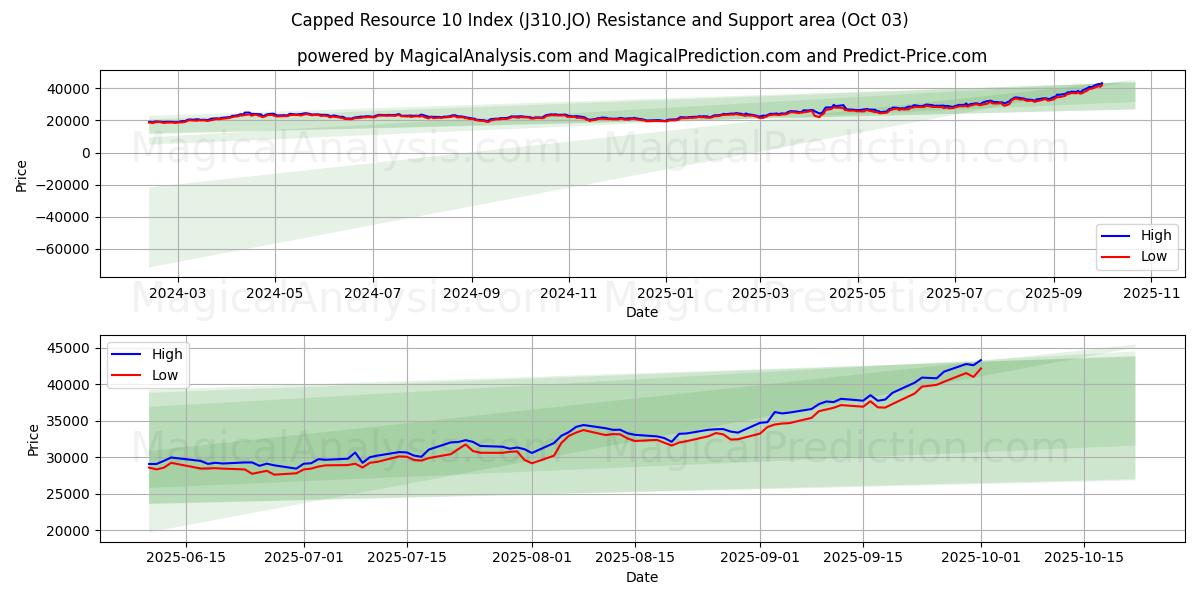Image resolution: width=1200 pixels, height=600 pixels.
Task: Click the 'Price' y-axis label of bottom chart
Action: coord(33,439)
